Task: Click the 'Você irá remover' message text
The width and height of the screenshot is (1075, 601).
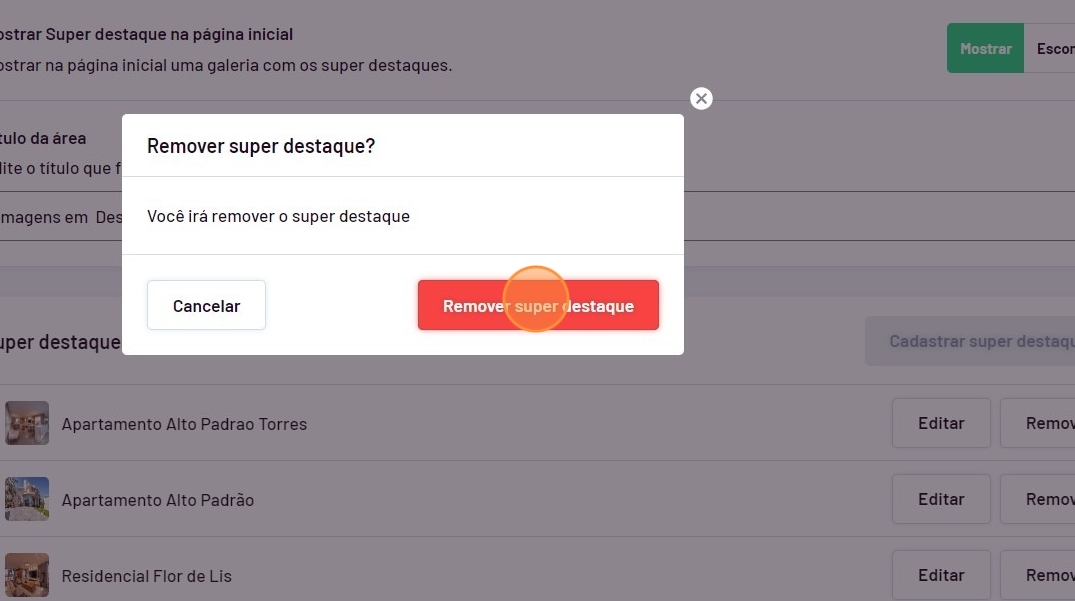Action: click(278, 216)
